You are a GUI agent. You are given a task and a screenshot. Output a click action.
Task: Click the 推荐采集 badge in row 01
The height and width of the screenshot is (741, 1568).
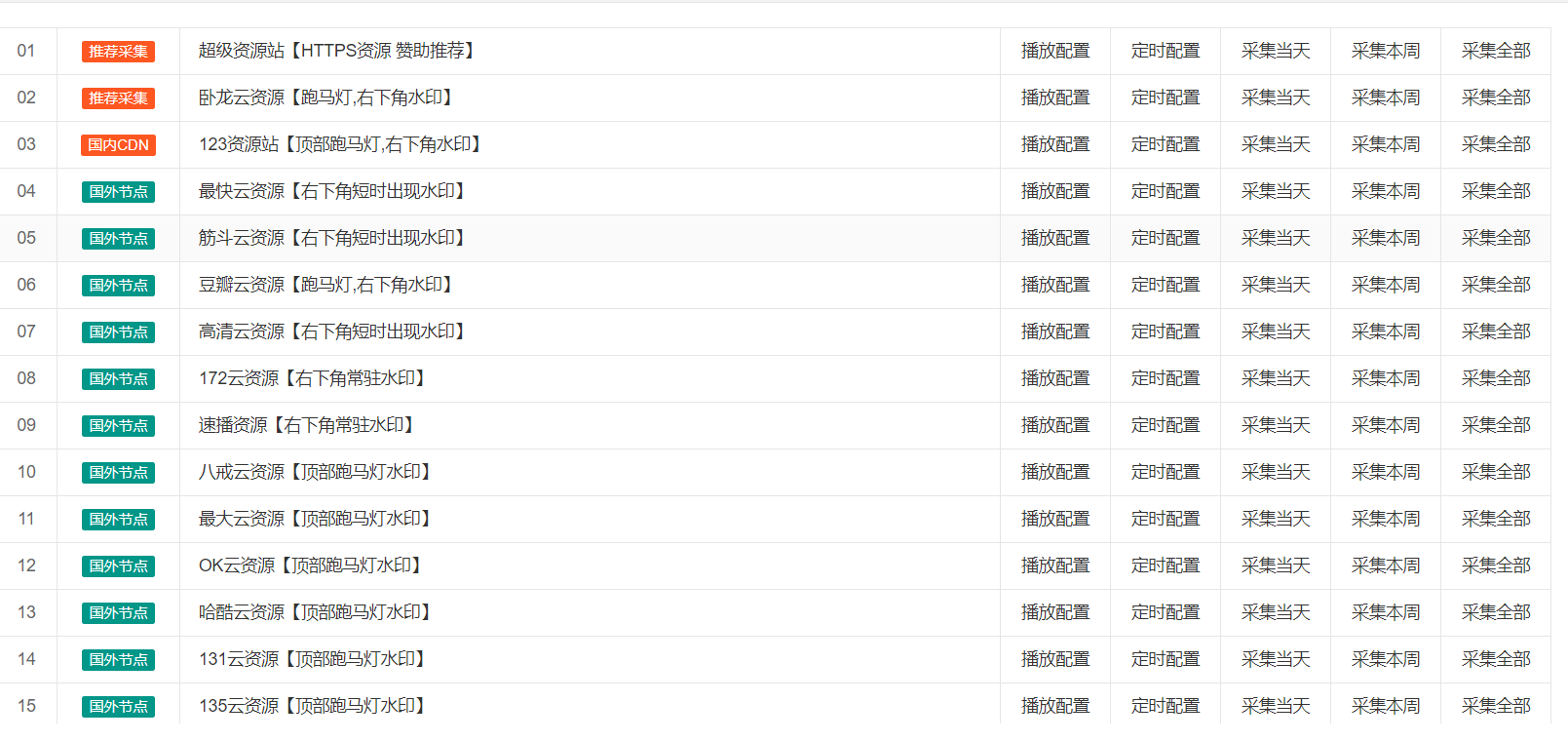click(118, 52)
